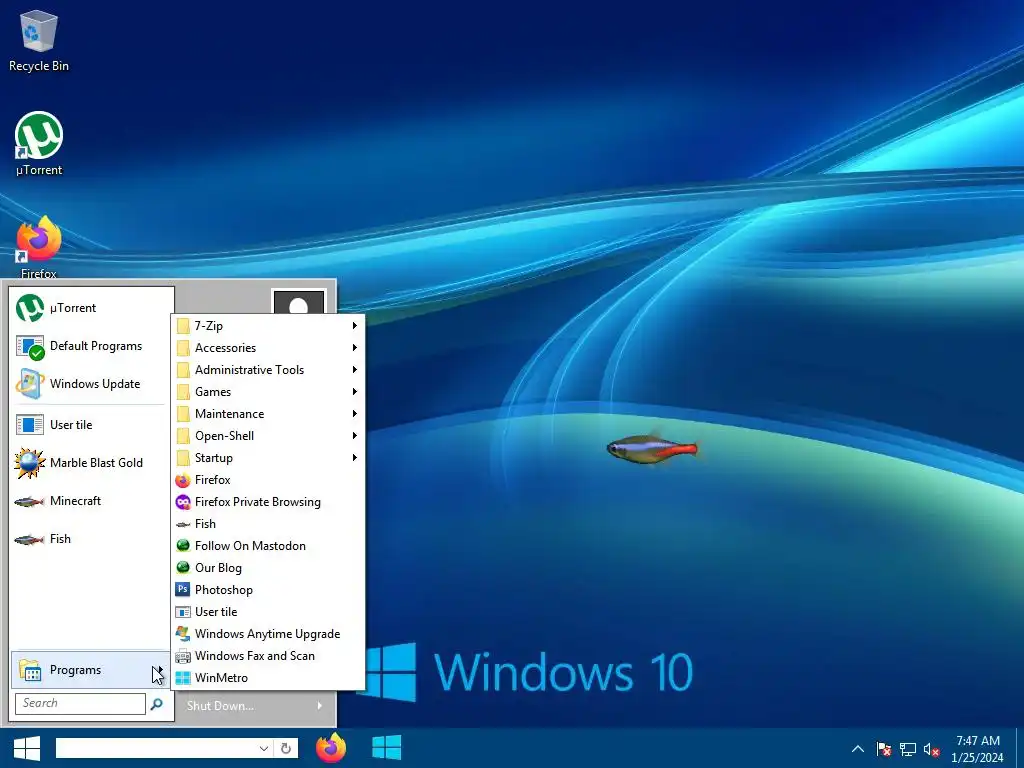Launch Marble Blast Gold
1024x768 pixels.
click(91, 463)
